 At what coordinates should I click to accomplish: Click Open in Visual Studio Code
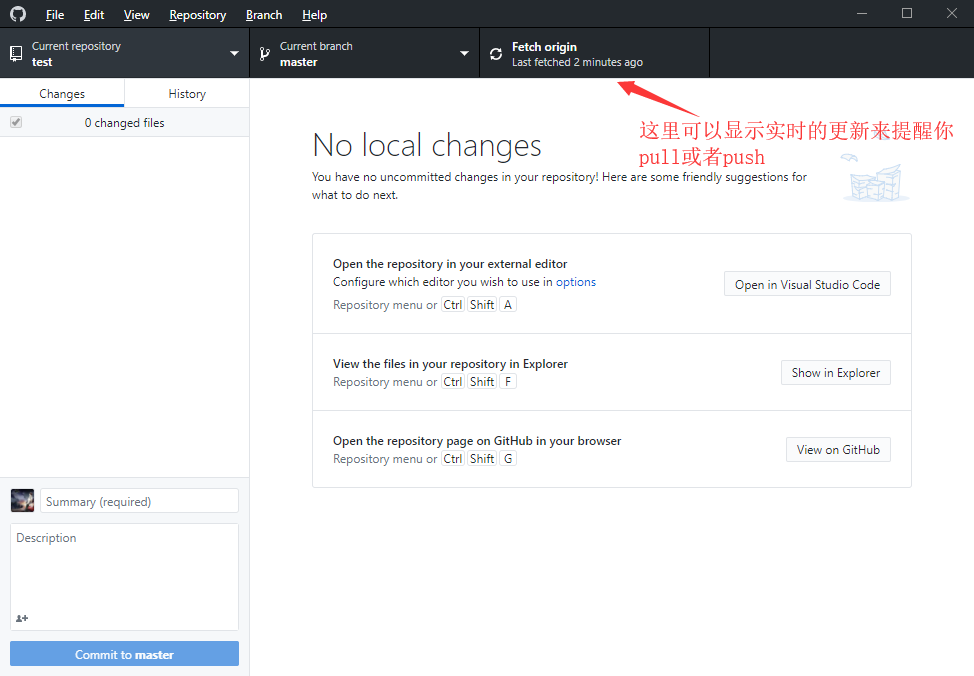[807, 284]
